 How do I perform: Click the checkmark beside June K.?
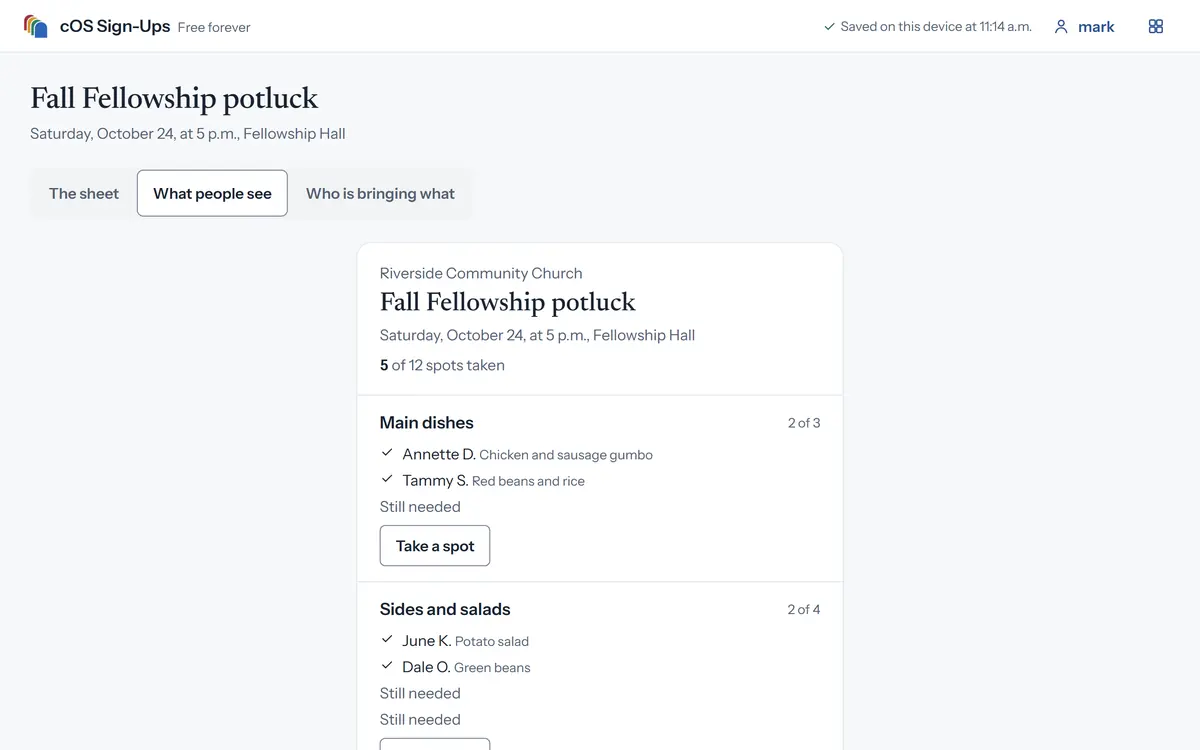pyautogui.click(x=387, y=639)
